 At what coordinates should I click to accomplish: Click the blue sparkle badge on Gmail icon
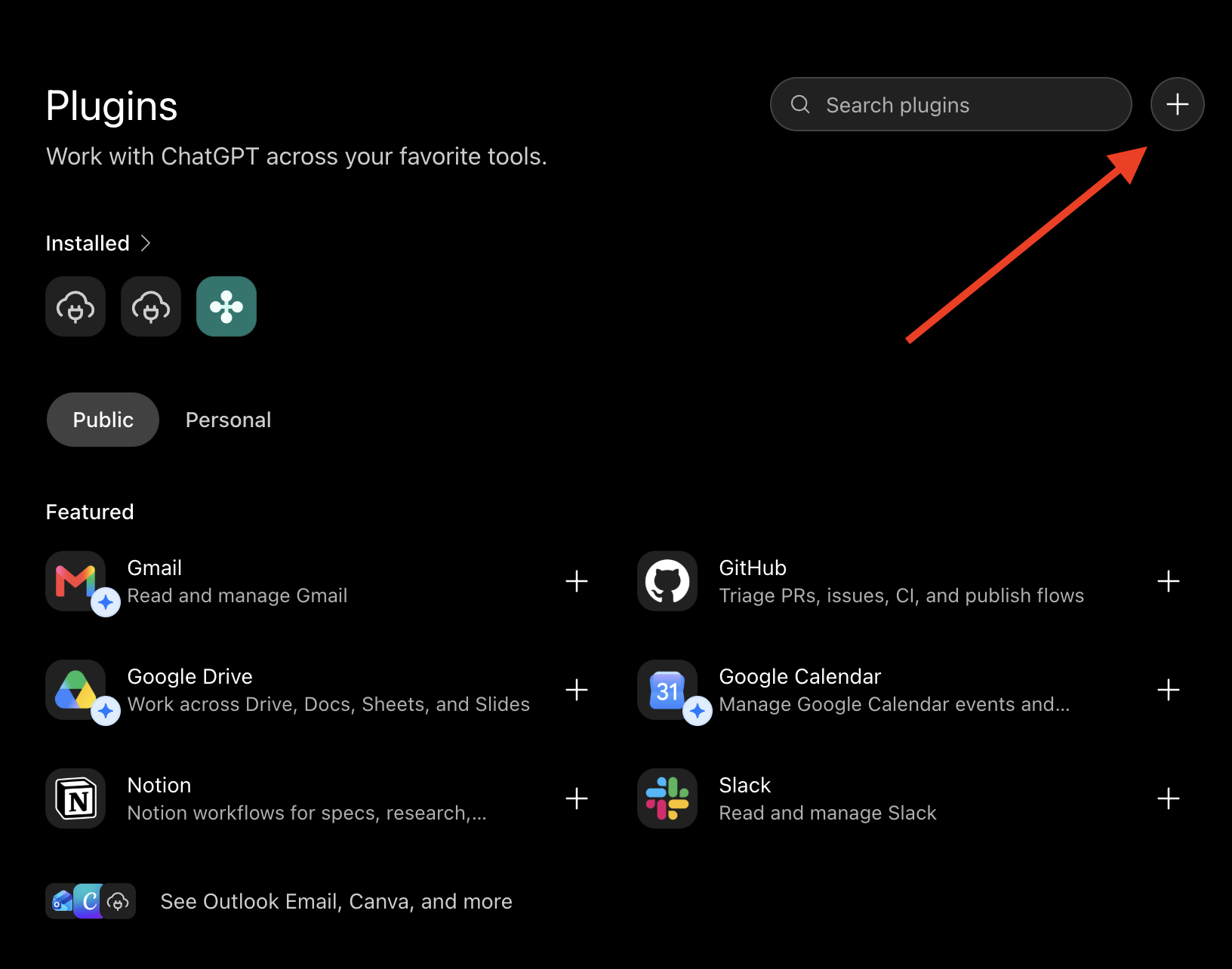click(x=106, y=602)
